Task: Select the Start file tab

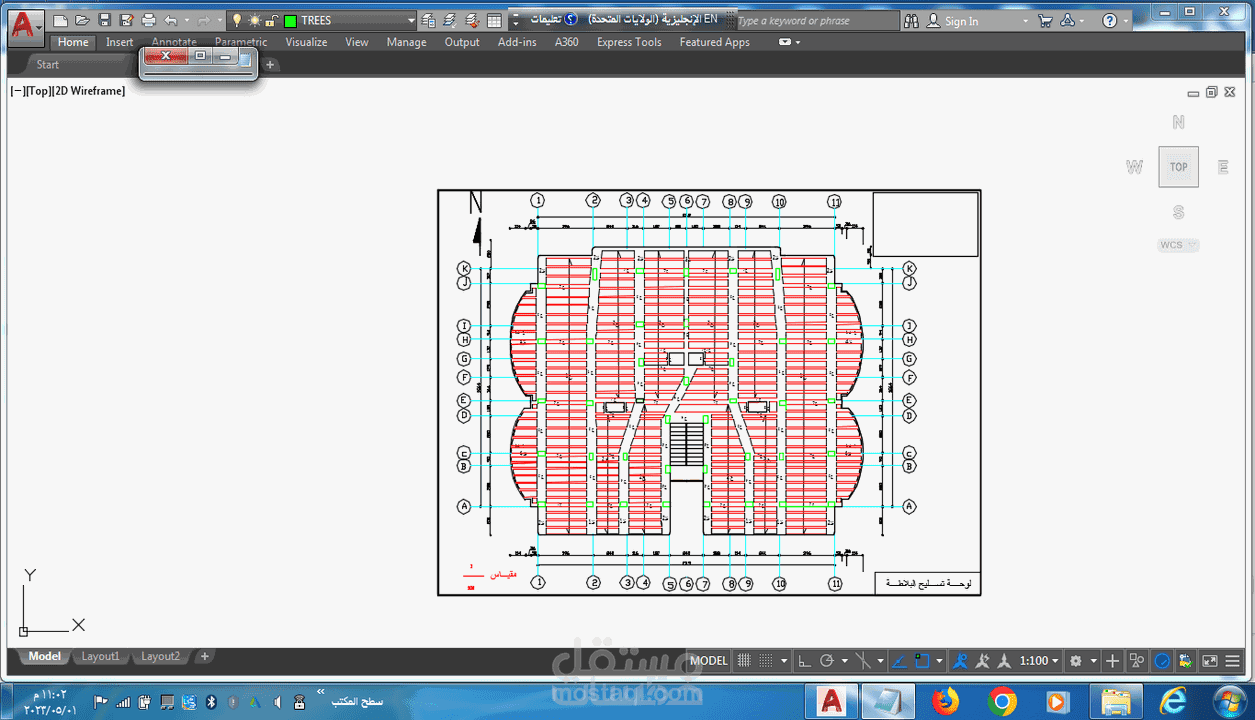Action: [x=47, y=65]
